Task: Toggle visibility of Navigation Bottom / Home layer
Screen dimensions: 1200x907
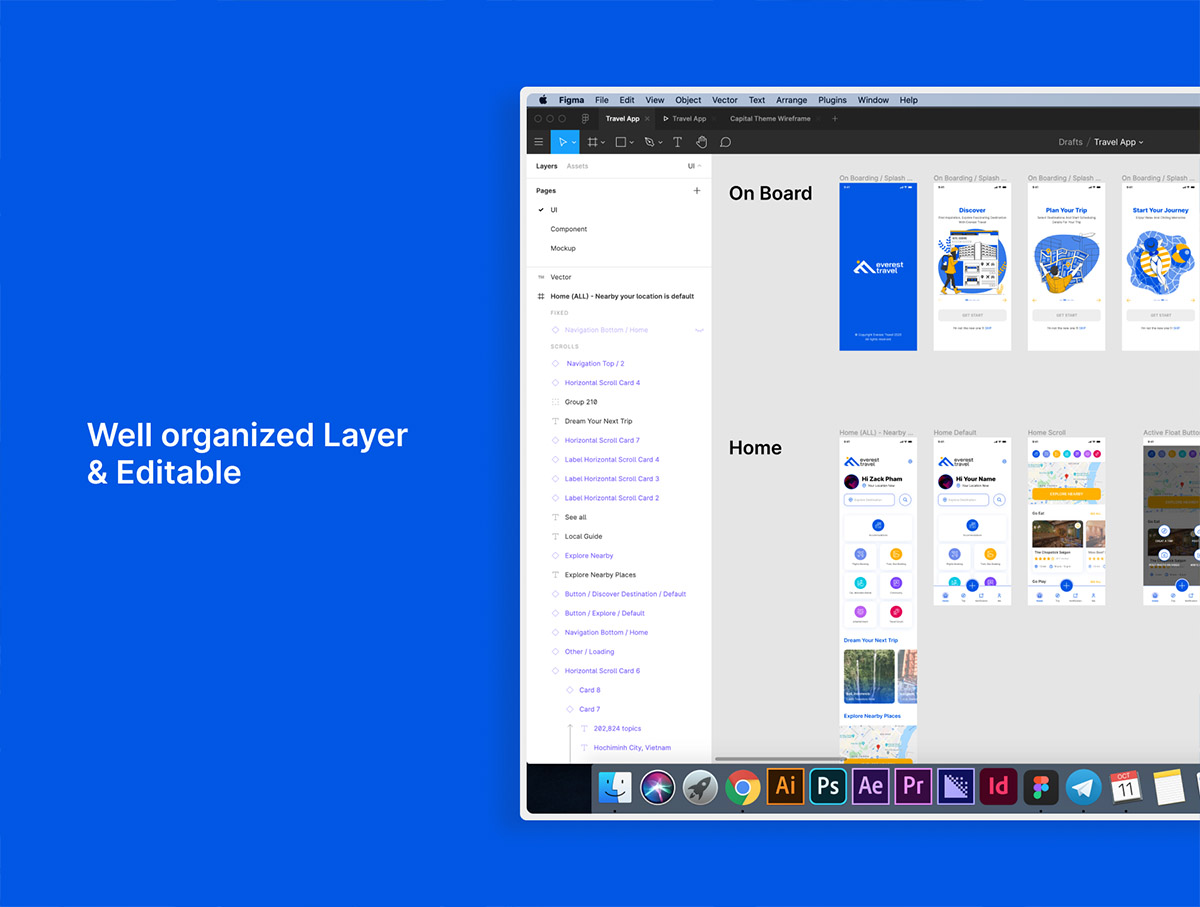Action: [x=699, y=330]
